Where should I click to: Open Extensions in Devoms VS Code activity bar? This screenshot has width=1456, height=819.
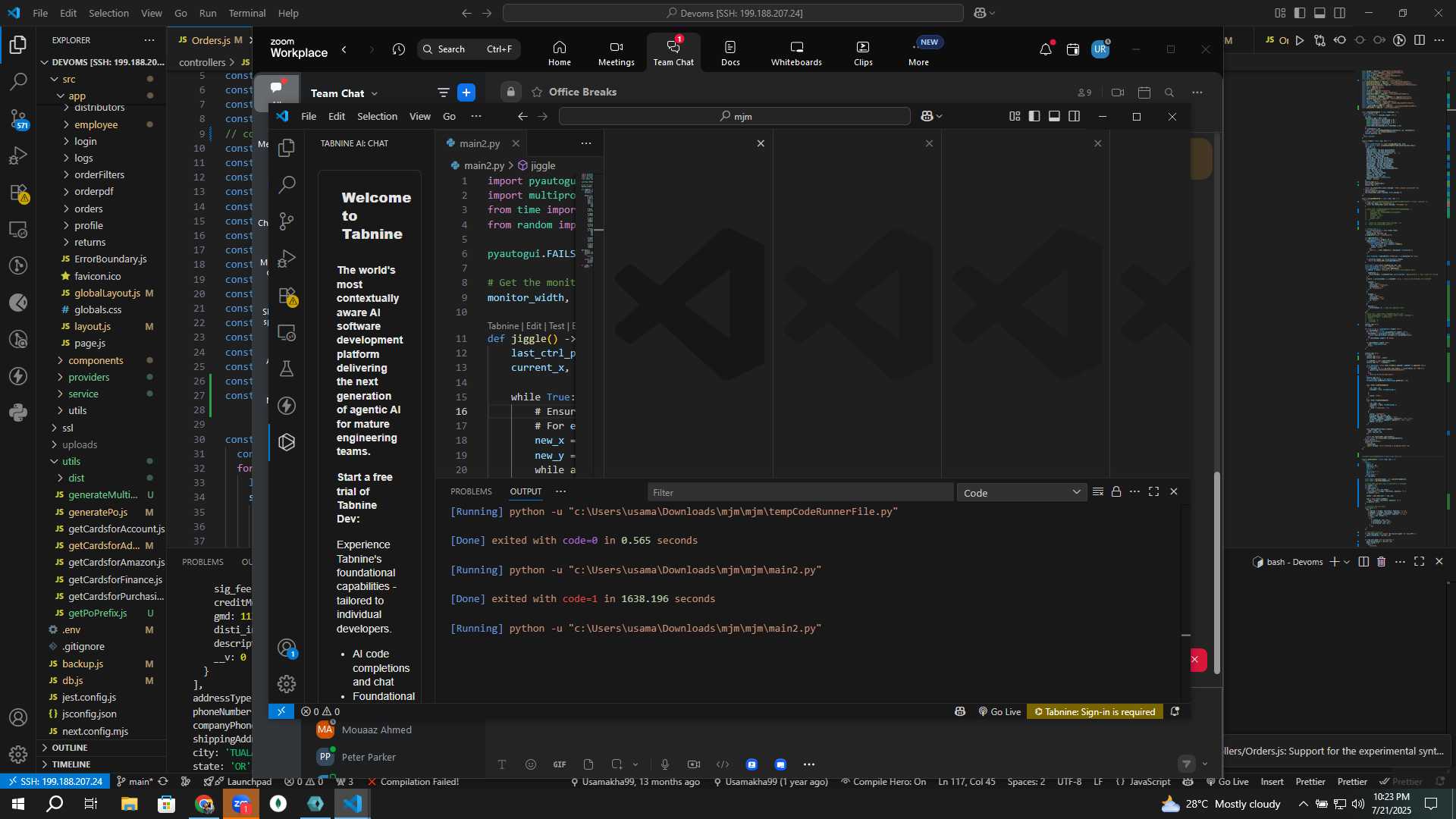pyautogui.click(x=18, y=193)
